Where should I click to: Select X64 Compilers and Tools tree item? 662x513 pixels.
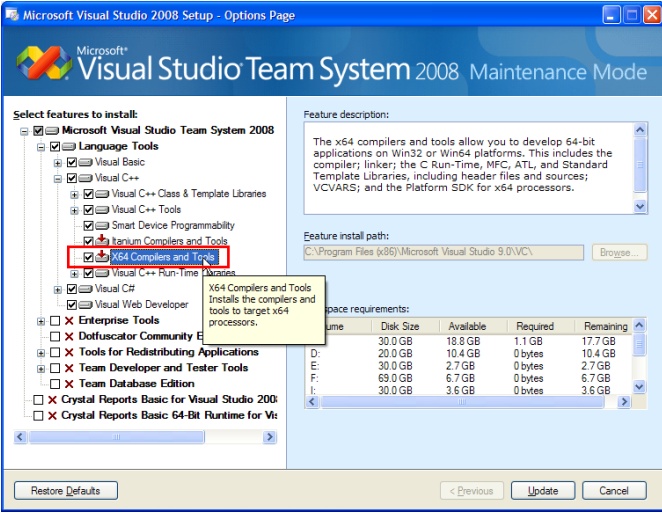click(x=164, y=257)
